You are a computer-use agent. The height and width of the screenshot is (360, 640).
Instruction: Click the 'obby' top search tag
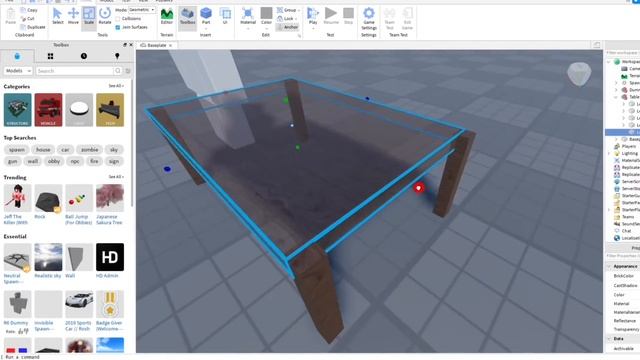coord(54,161)
